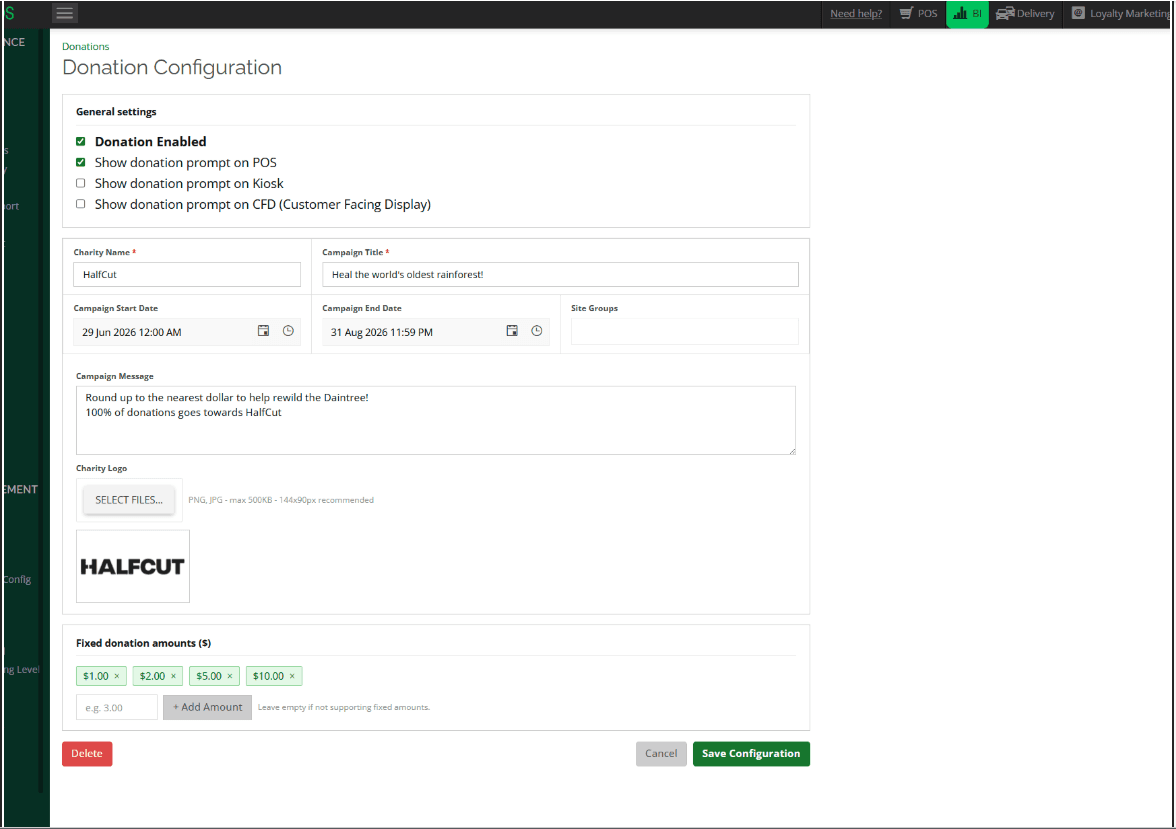This screenshot has height=829, width=1176.
Task: Focus the fixed amount input field
Action: 117,707
